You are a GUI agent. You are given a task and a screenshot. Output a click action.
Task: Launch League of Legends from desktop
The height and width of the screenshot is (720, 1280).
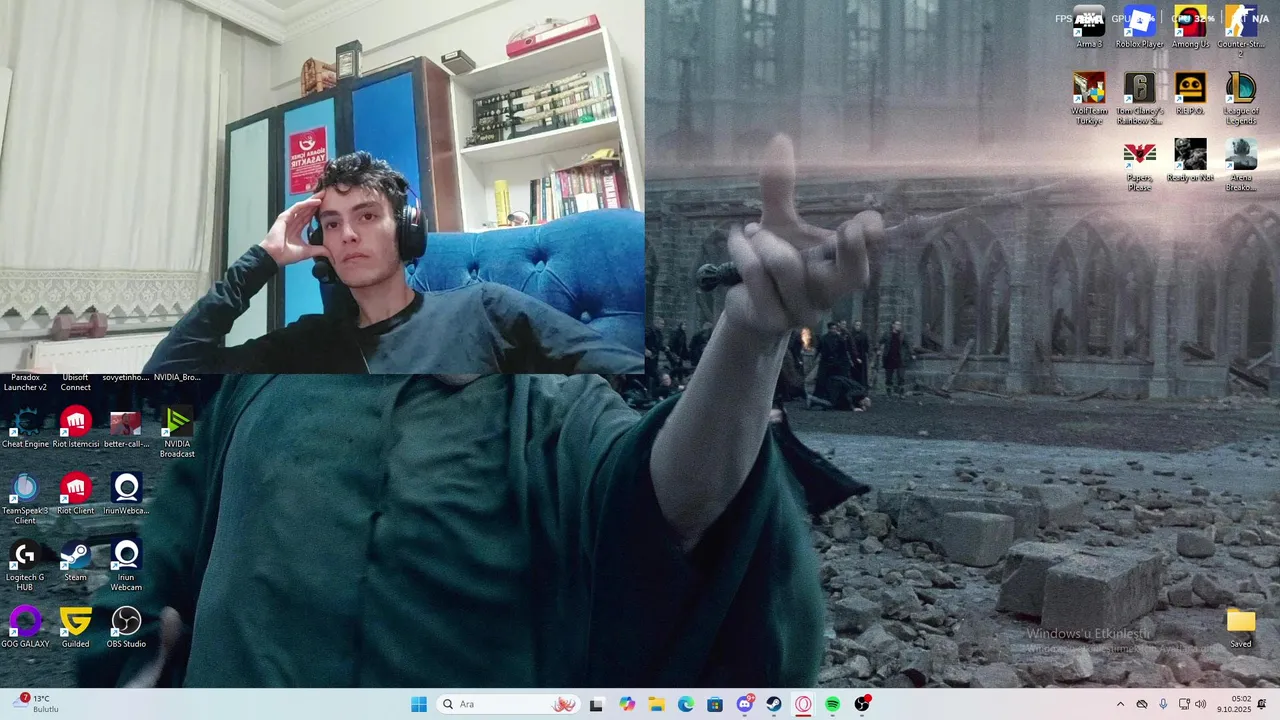[x=1241, y=98]
